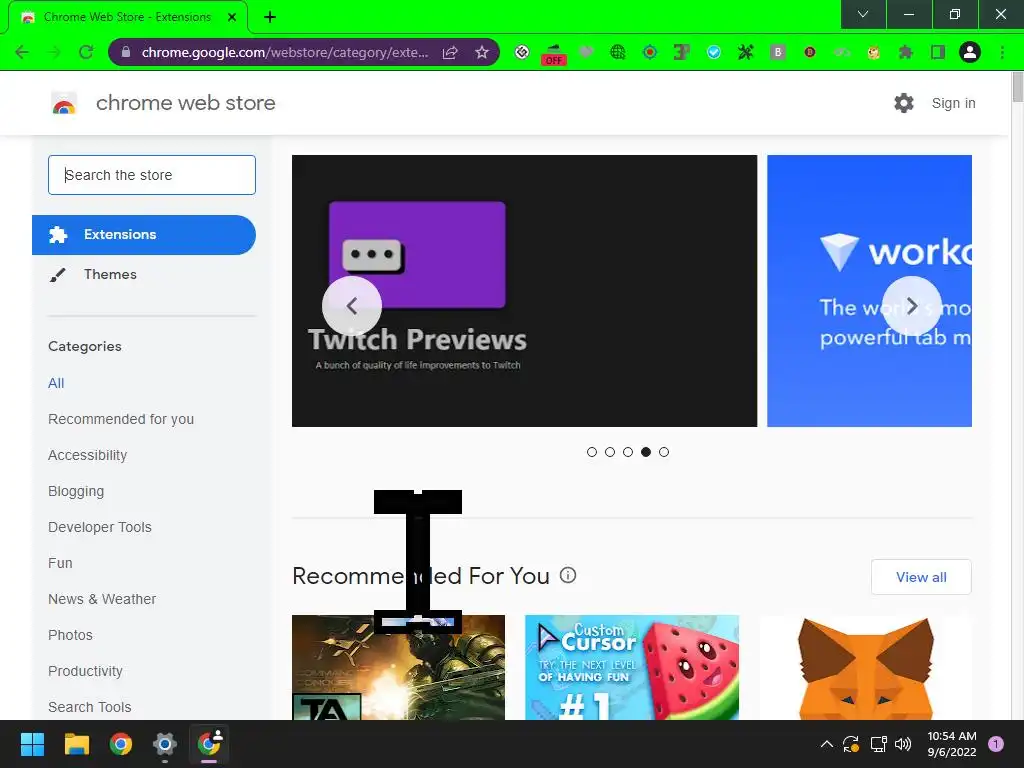Click the orange coin extension icon
This screenshot has width=1024, height=768.
810,52
